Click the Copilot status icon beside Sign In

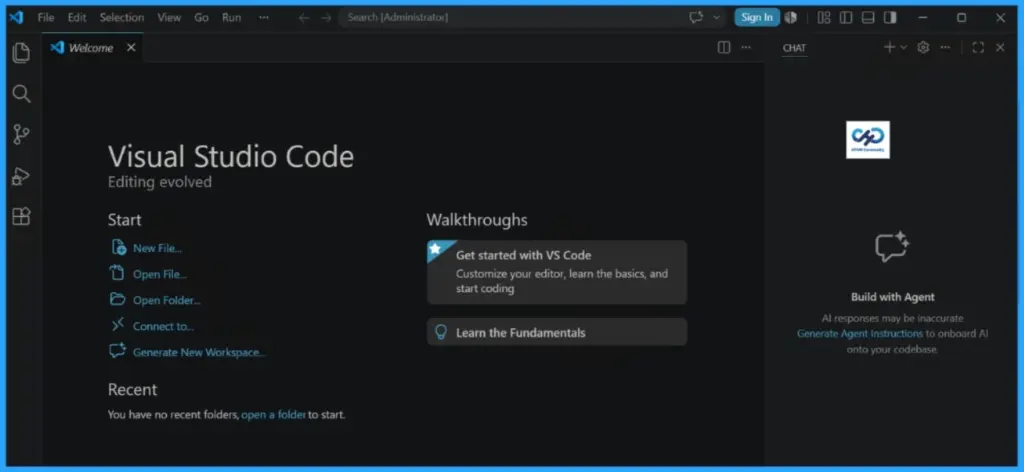point(791,18)
